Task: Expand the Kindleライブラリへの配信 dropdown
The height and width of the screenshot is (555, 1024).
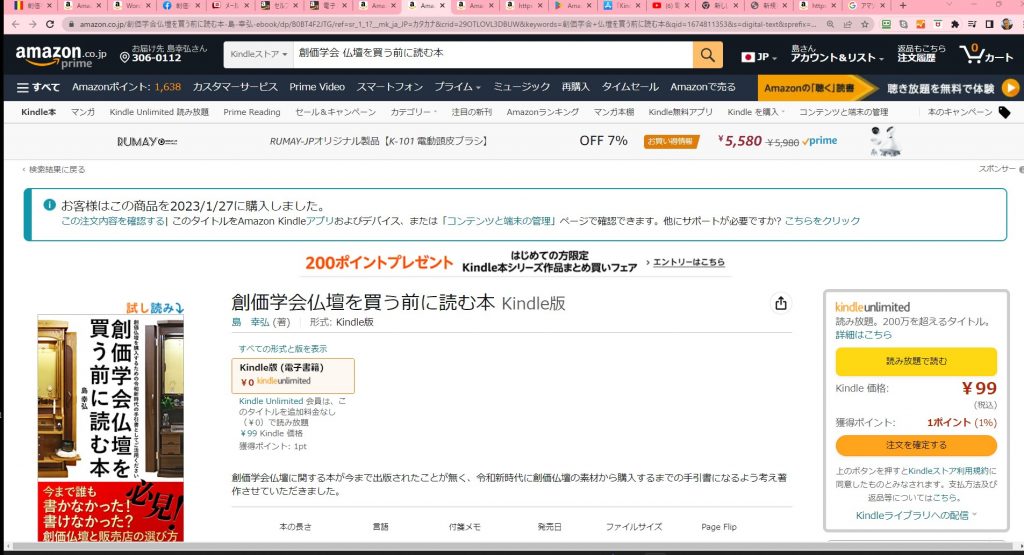Action: 916,515
